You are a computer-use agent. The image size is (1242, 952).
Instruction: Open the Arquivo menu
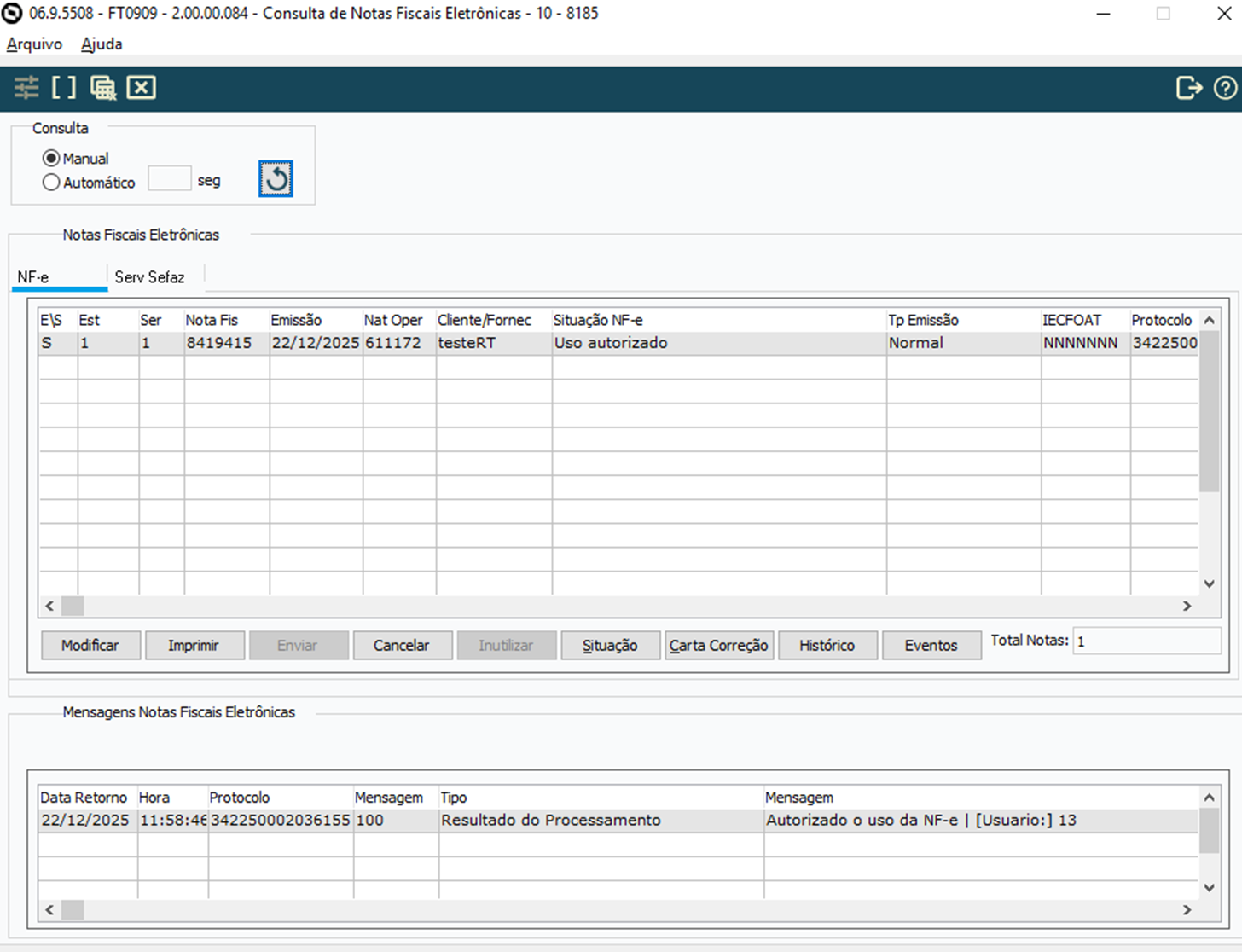pyautogui.click(x=34, y=44)
